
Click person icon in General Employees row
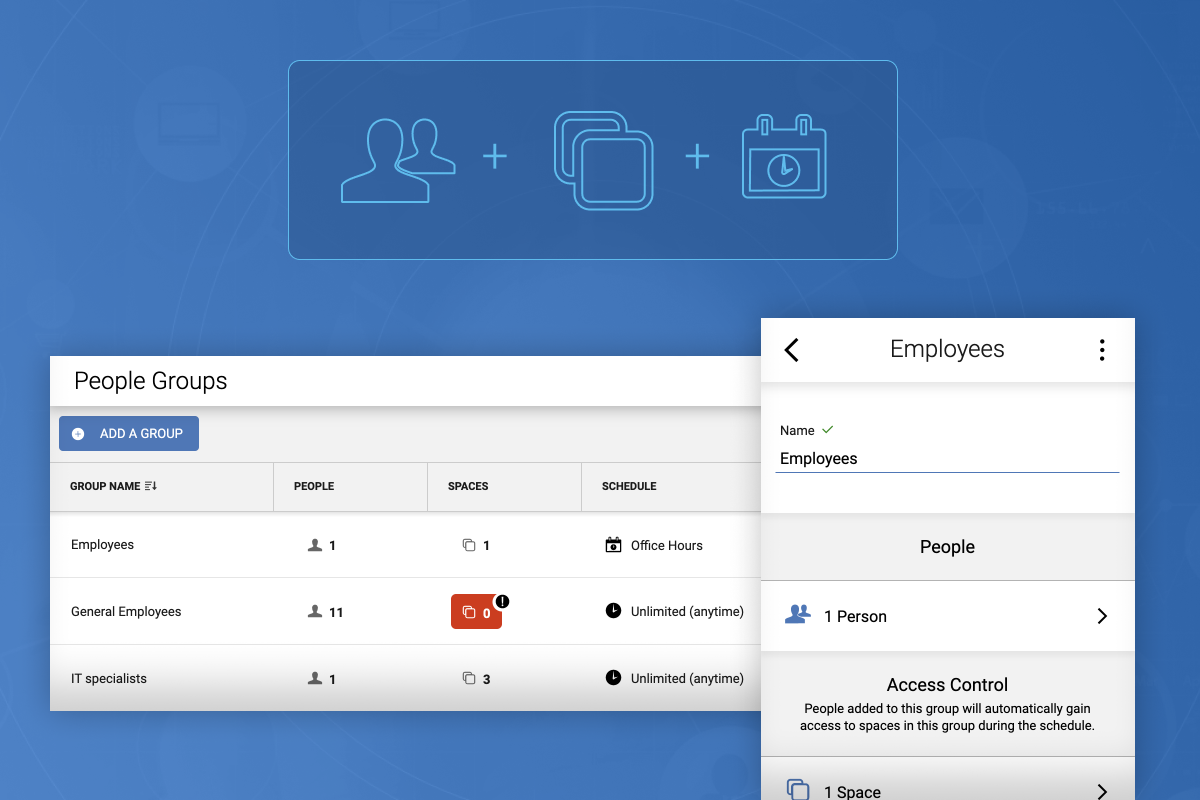(315, 612)
